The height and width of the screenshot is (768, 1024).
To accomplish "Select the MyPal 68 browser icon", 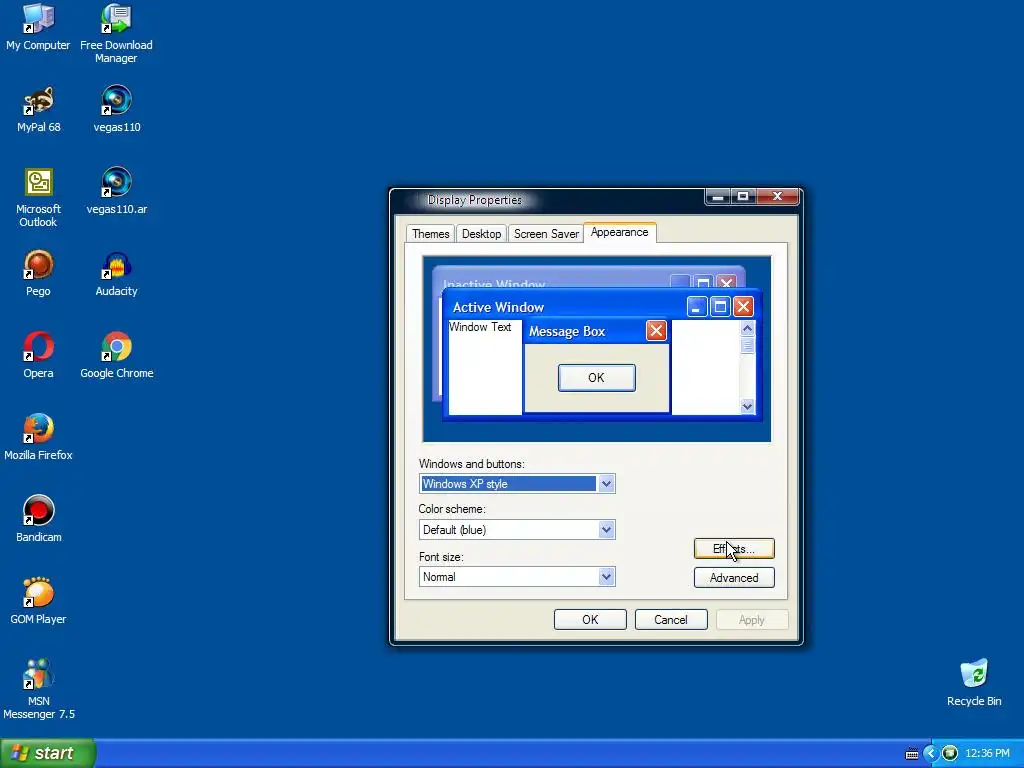I will [x=39, y=110].
